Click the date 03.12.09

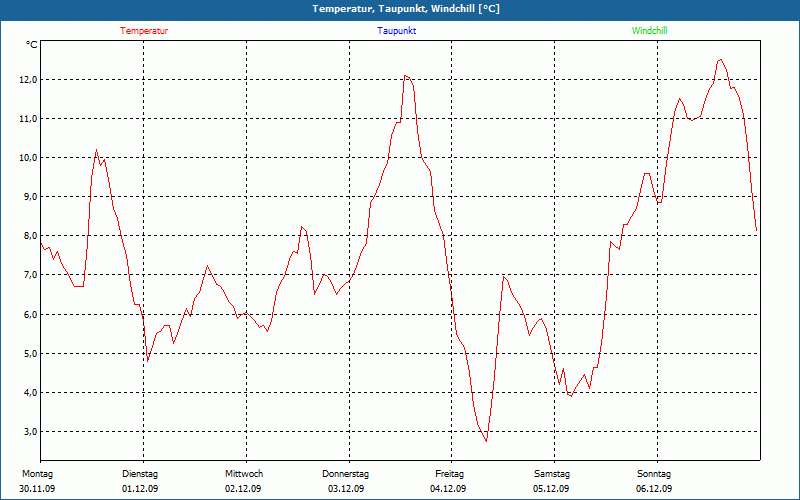(x=346, y=489)
